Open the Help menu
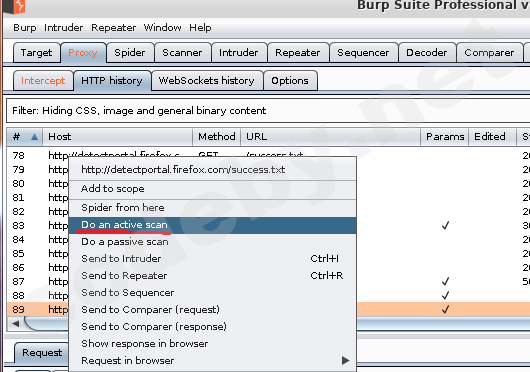 click(200, 28)
